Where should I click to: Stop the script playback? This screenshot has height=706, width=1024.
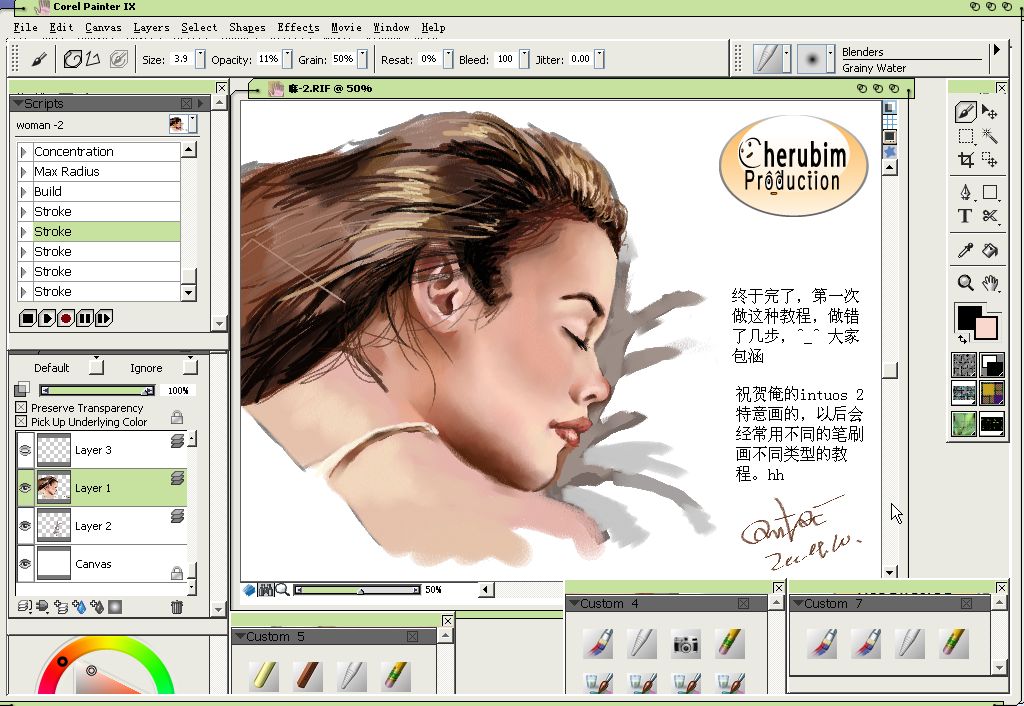click(27, 318)
